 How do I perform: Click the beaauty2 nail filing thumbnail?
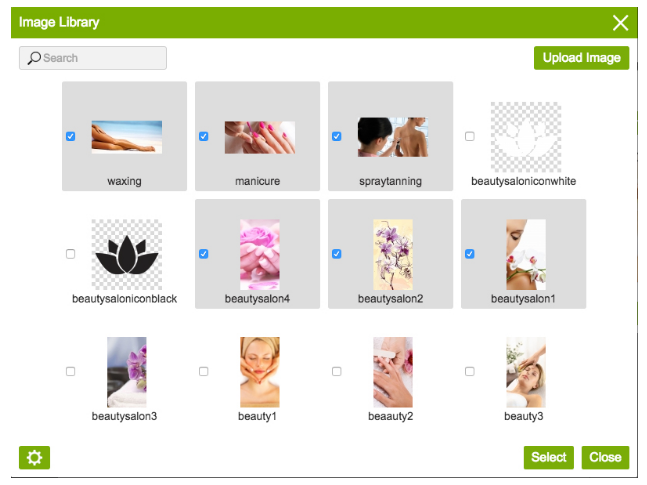393,372
